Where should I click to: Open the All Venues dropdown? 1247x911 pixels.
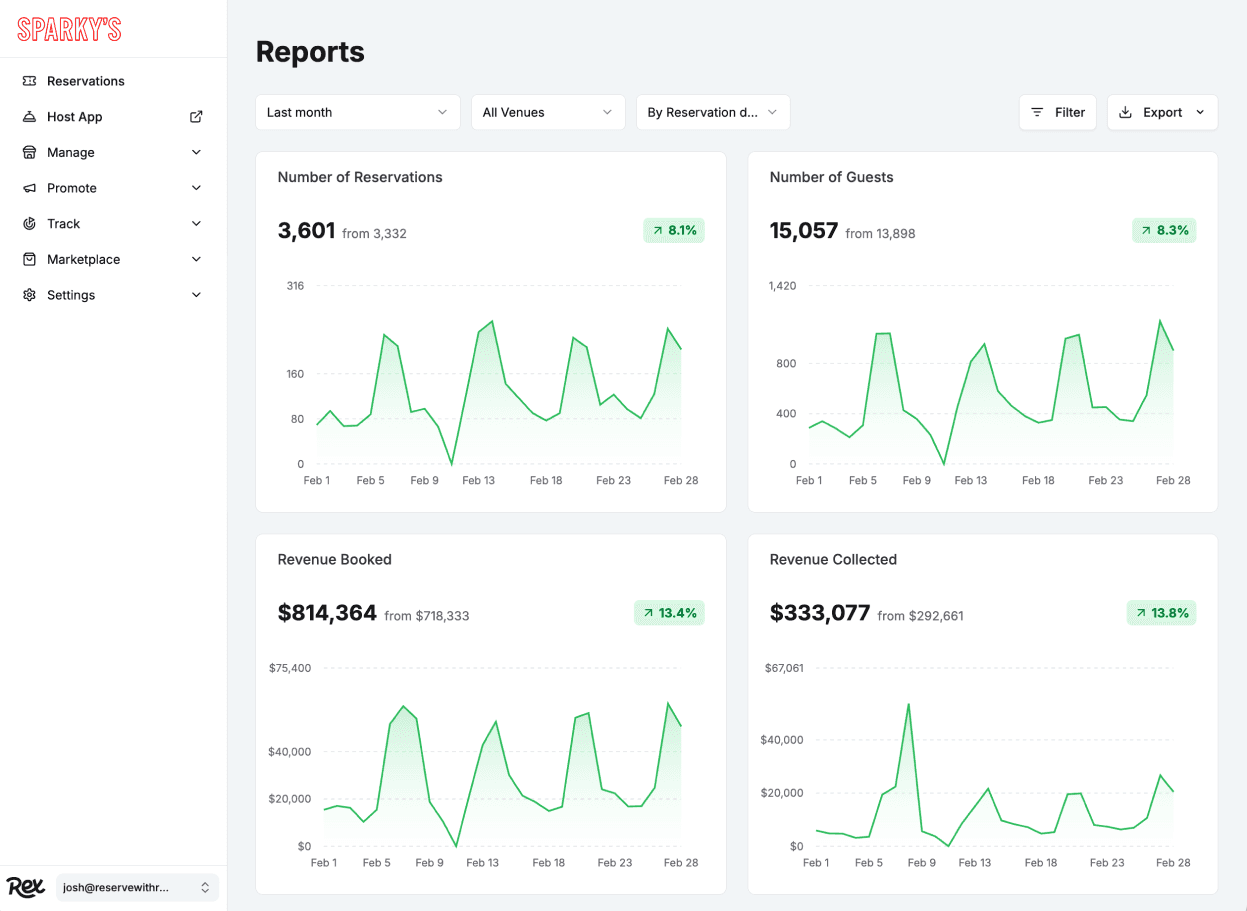548,112
